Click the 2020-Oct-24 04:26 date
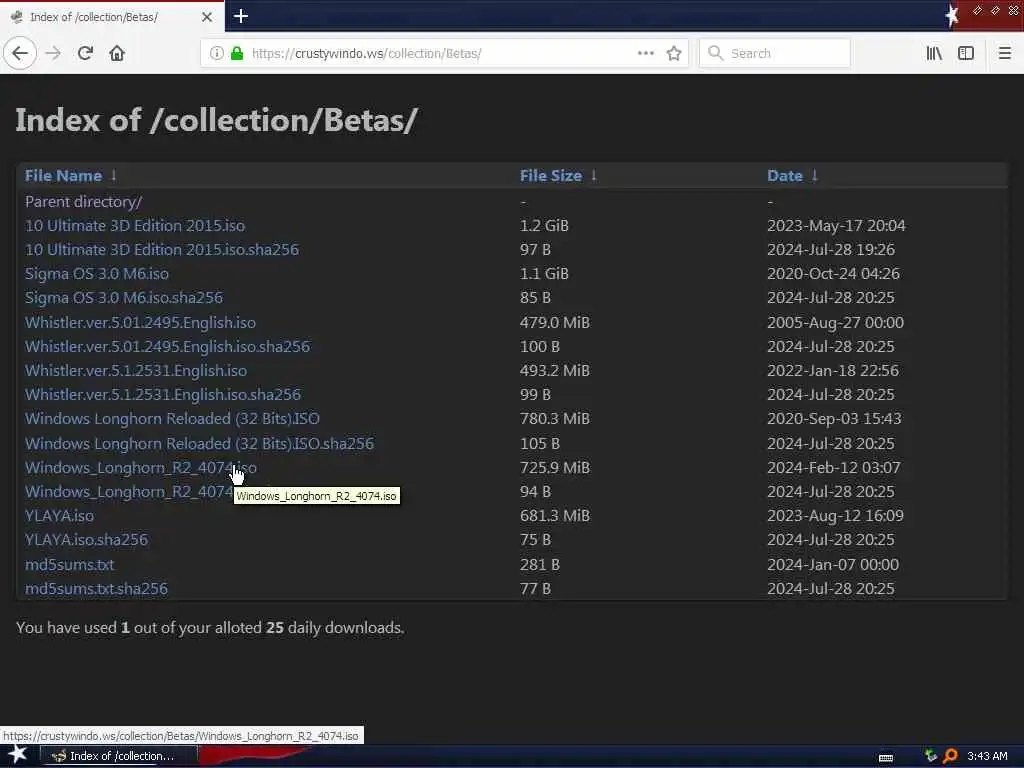 [833, 273]
